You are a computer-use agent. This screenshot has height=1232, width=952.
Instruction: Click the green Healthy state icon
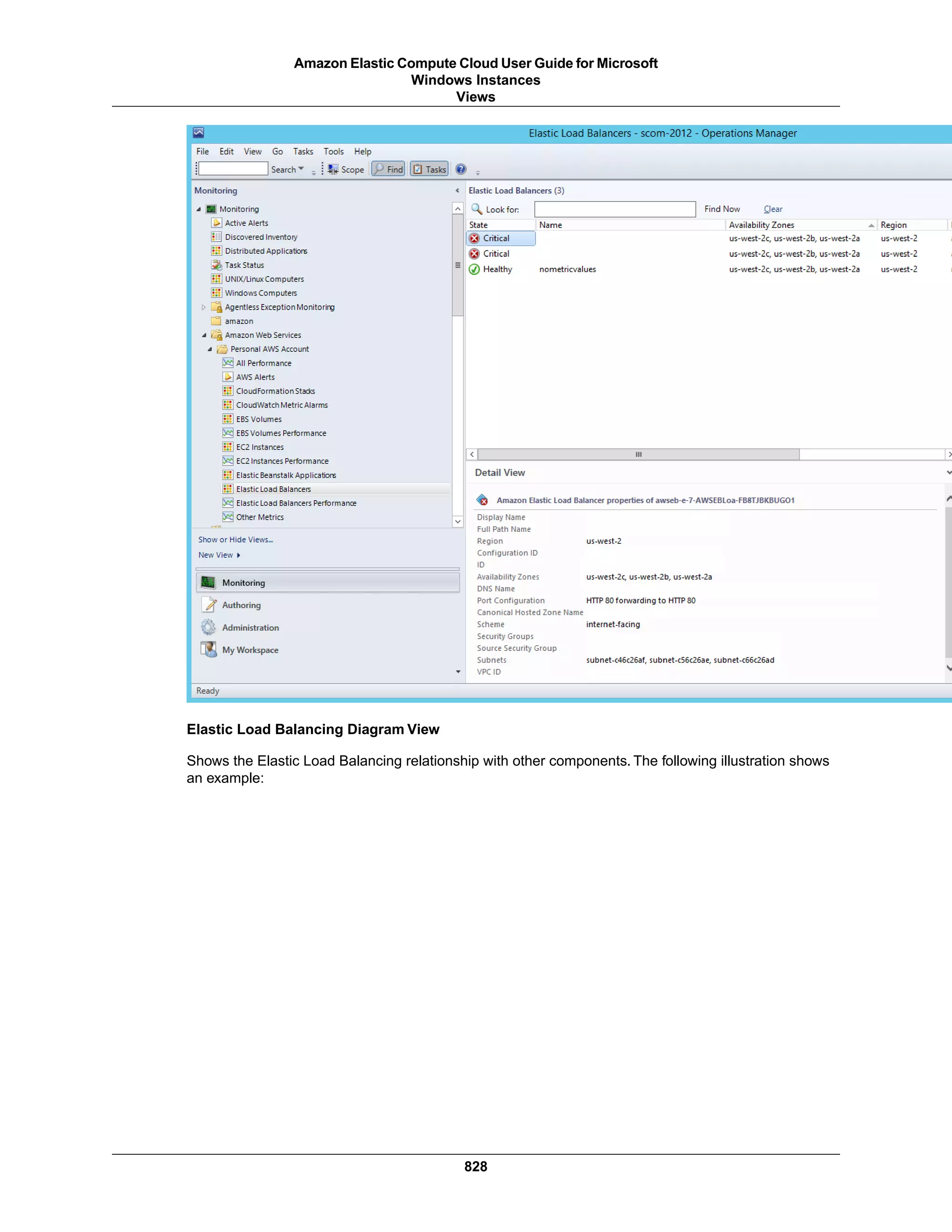(474, 269)
